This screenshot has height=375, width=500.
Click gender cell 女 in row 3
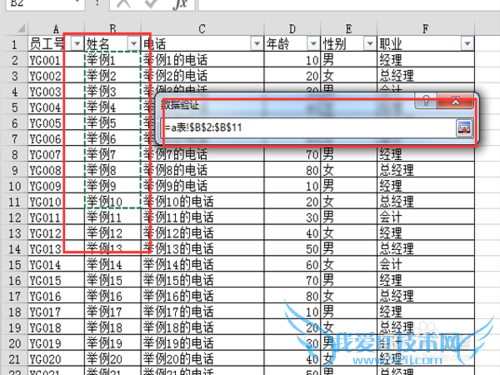[349, 76]
